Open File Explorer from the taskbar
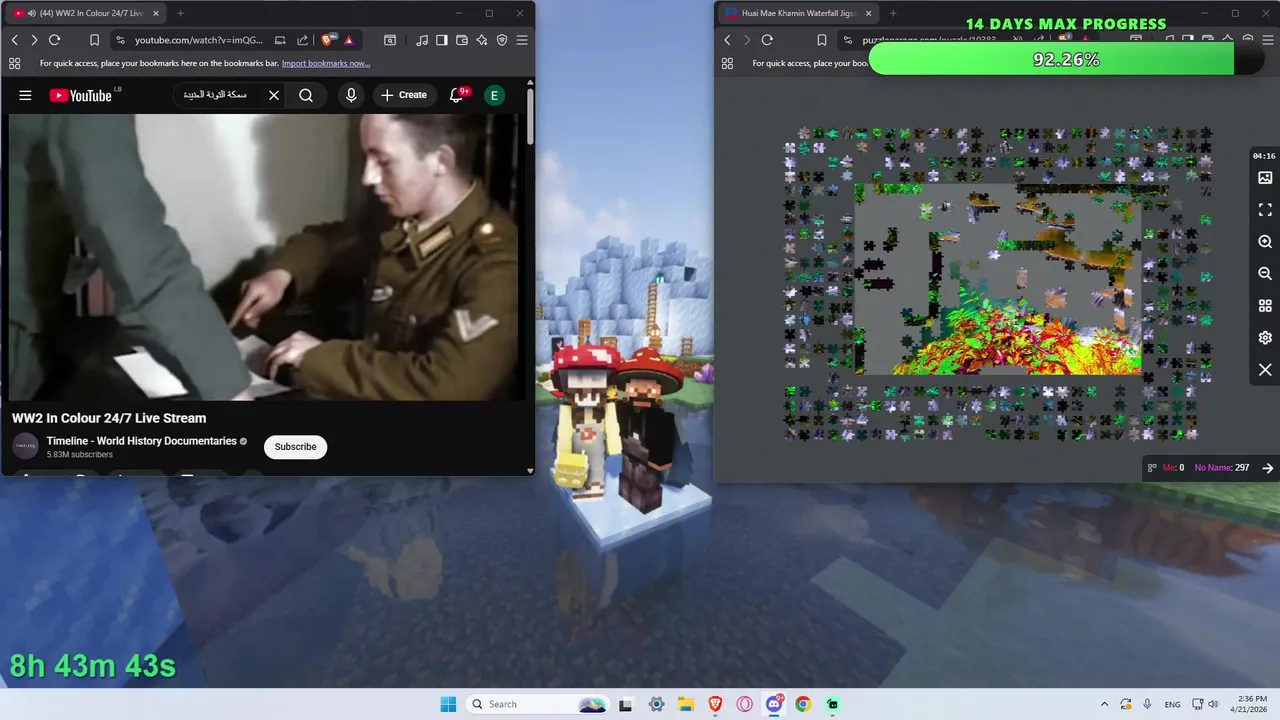The height and width of the screenshot is (720, 1280). click(686, 704)
